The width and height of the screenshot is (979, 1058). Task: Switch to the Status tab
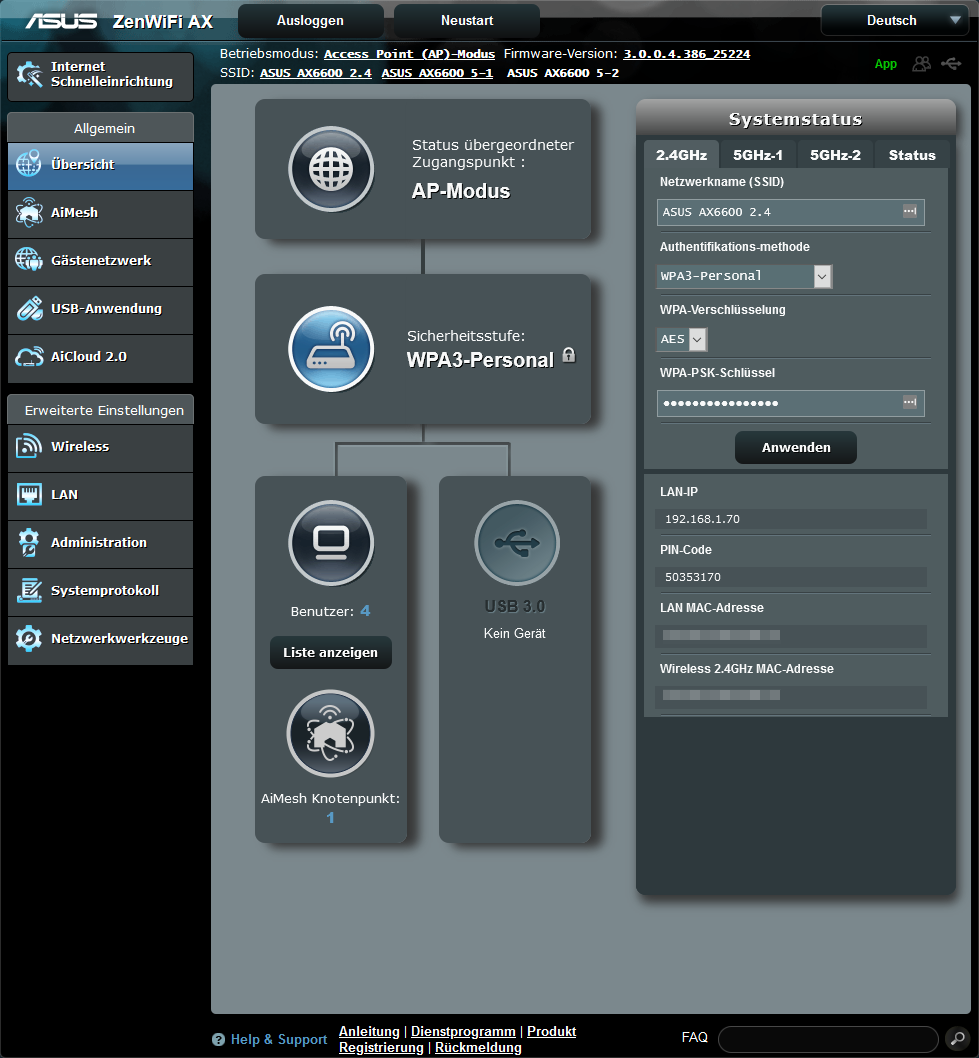tap(912, 155)
